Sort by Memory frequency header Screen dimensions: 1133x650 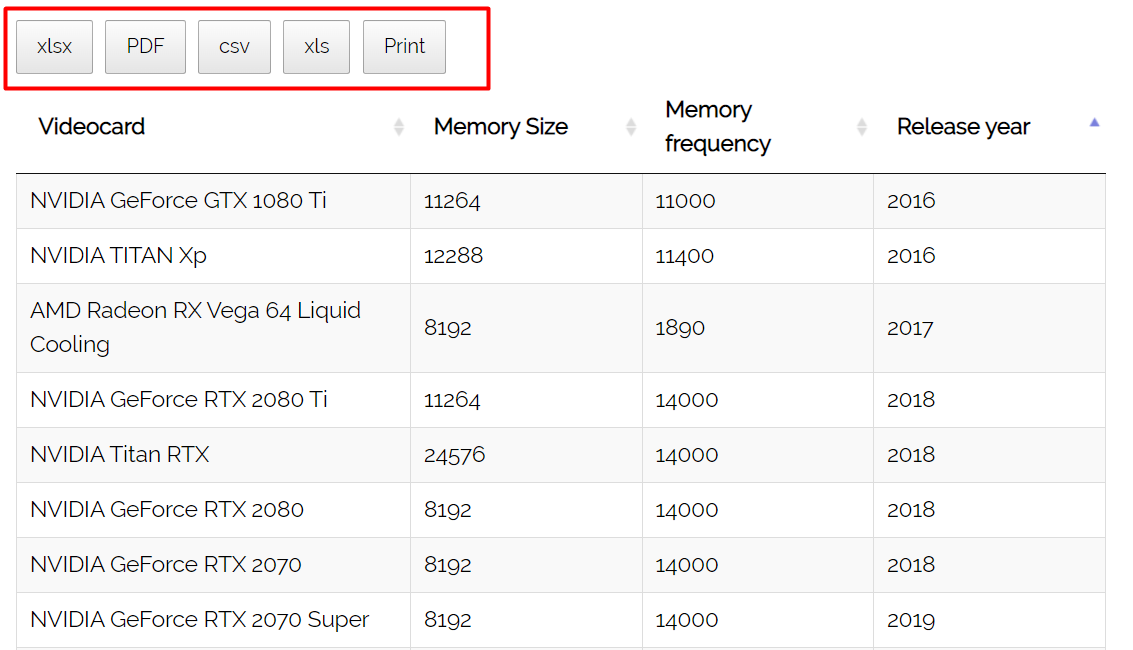tap(718, 126)
